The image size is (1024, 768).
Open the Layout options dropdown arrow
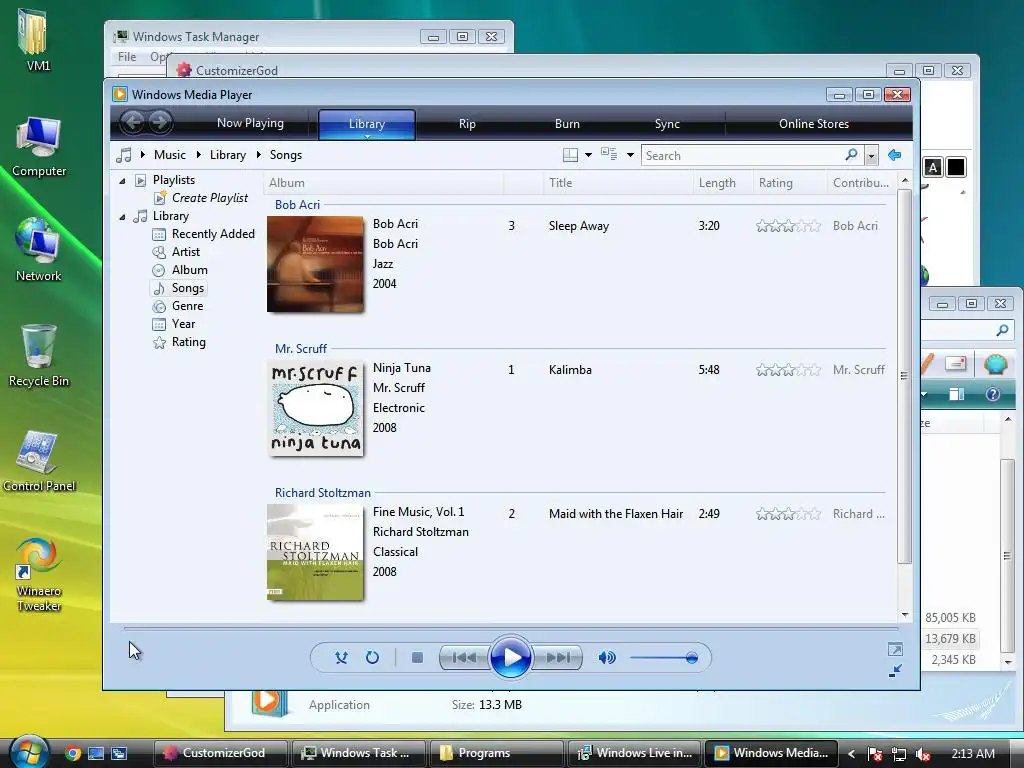tap(588, 155)
